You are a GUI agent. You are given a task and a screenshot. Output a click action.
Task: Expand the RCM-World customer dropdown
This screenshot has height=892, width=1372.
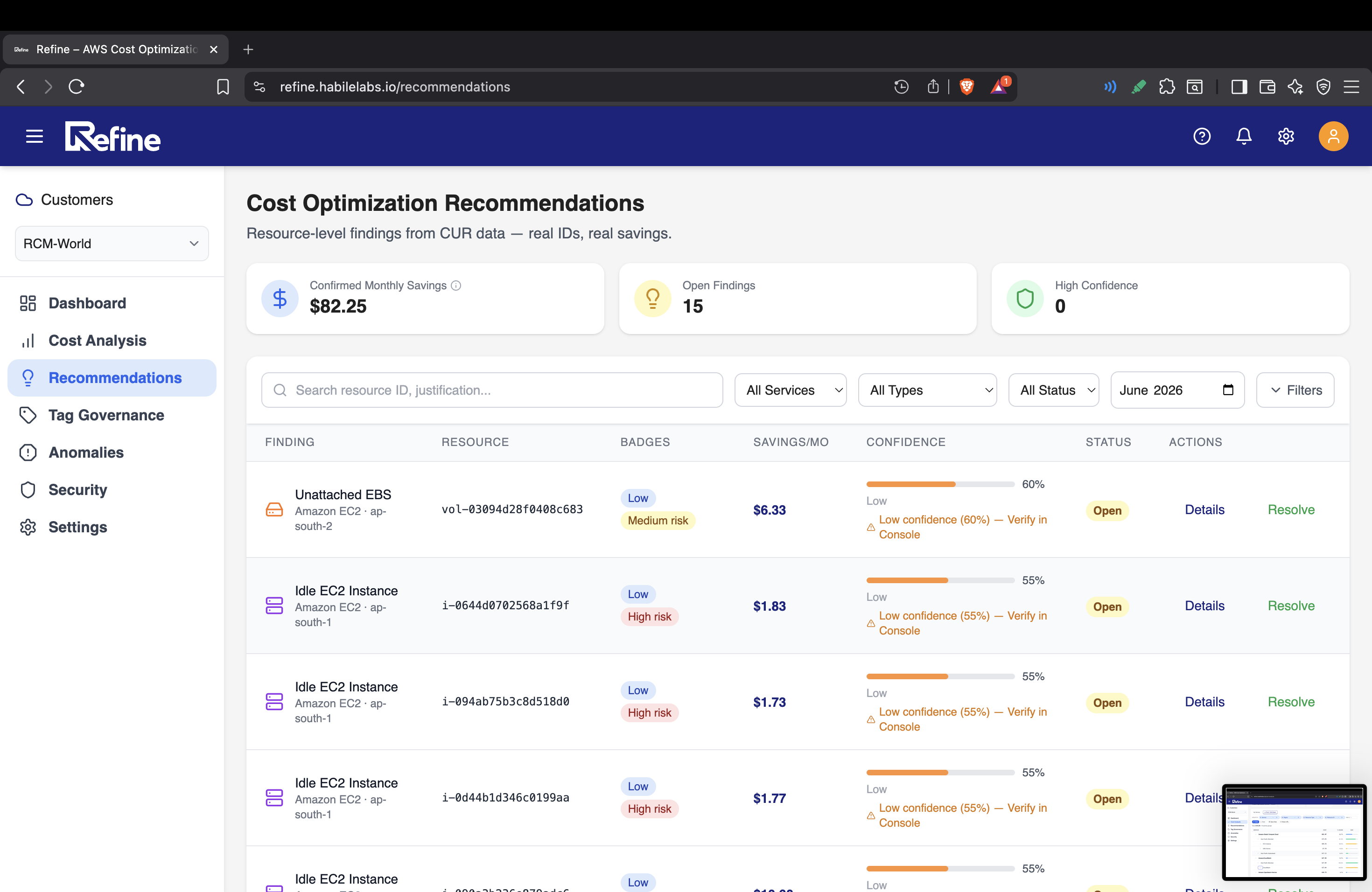pyautogui.click(x=112, y=244)
